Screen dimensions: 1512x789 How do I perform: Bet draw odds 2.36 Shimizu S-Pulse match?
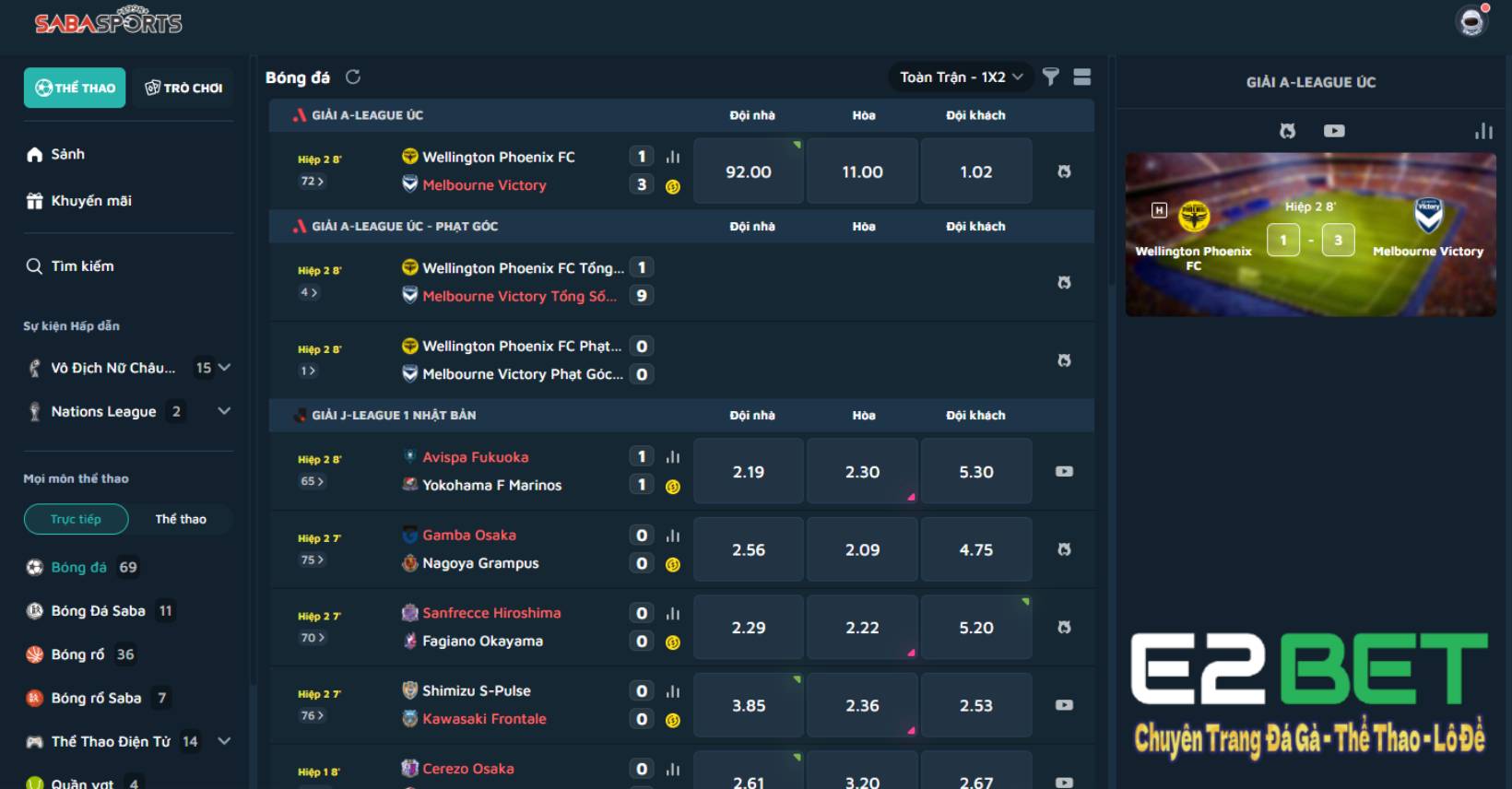coord(863,705)
